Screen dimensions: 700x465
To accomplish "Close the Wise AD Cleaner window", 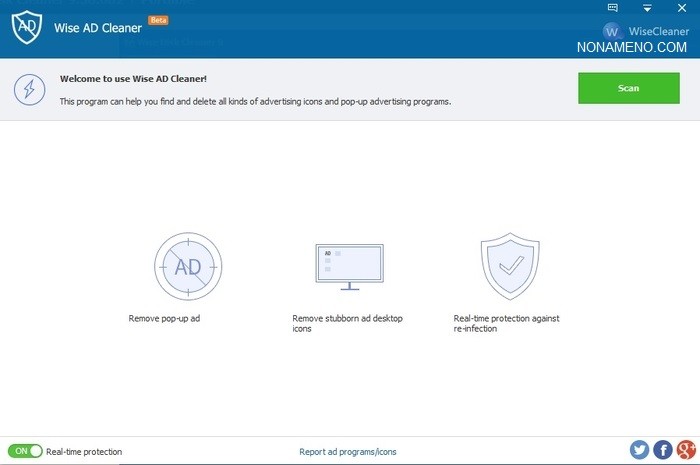I will (x=682, y=8).
